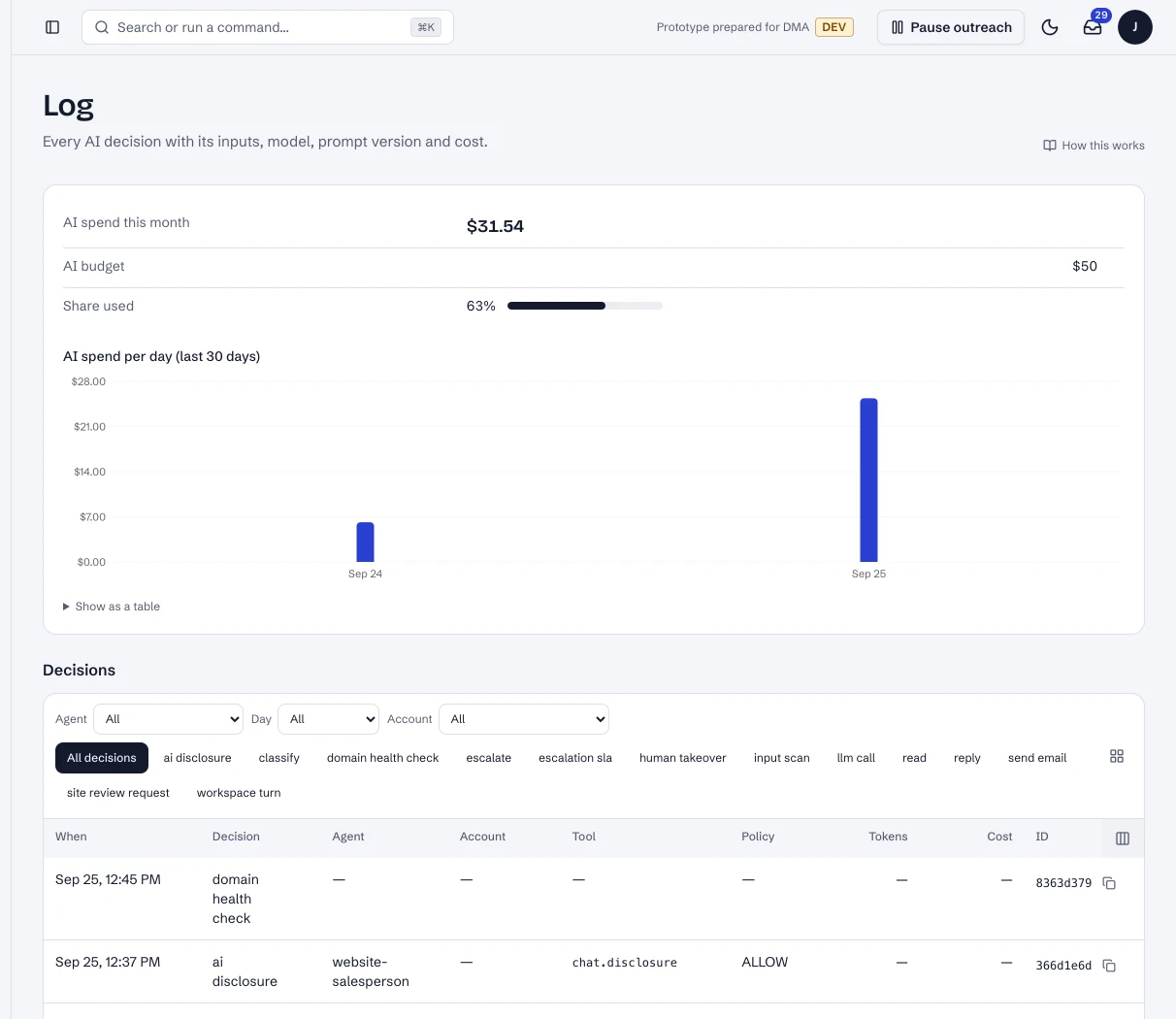Image resolution: width=1176 pixels, height=1019 pixels.
Task: Click the ⌘K shortcut hint
Action: (426, 27)
